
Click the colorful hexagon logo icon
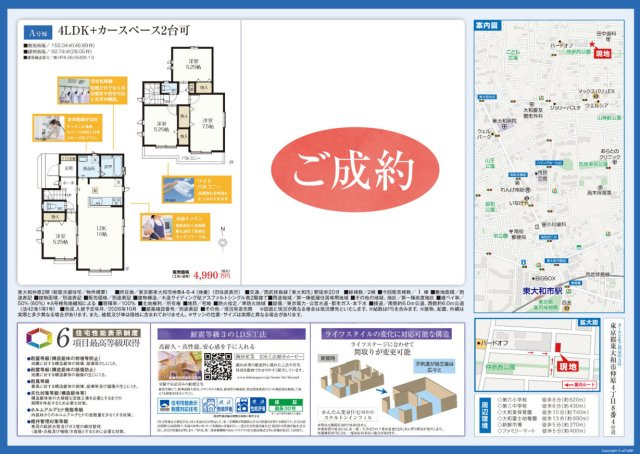click(x=39, y=338)
